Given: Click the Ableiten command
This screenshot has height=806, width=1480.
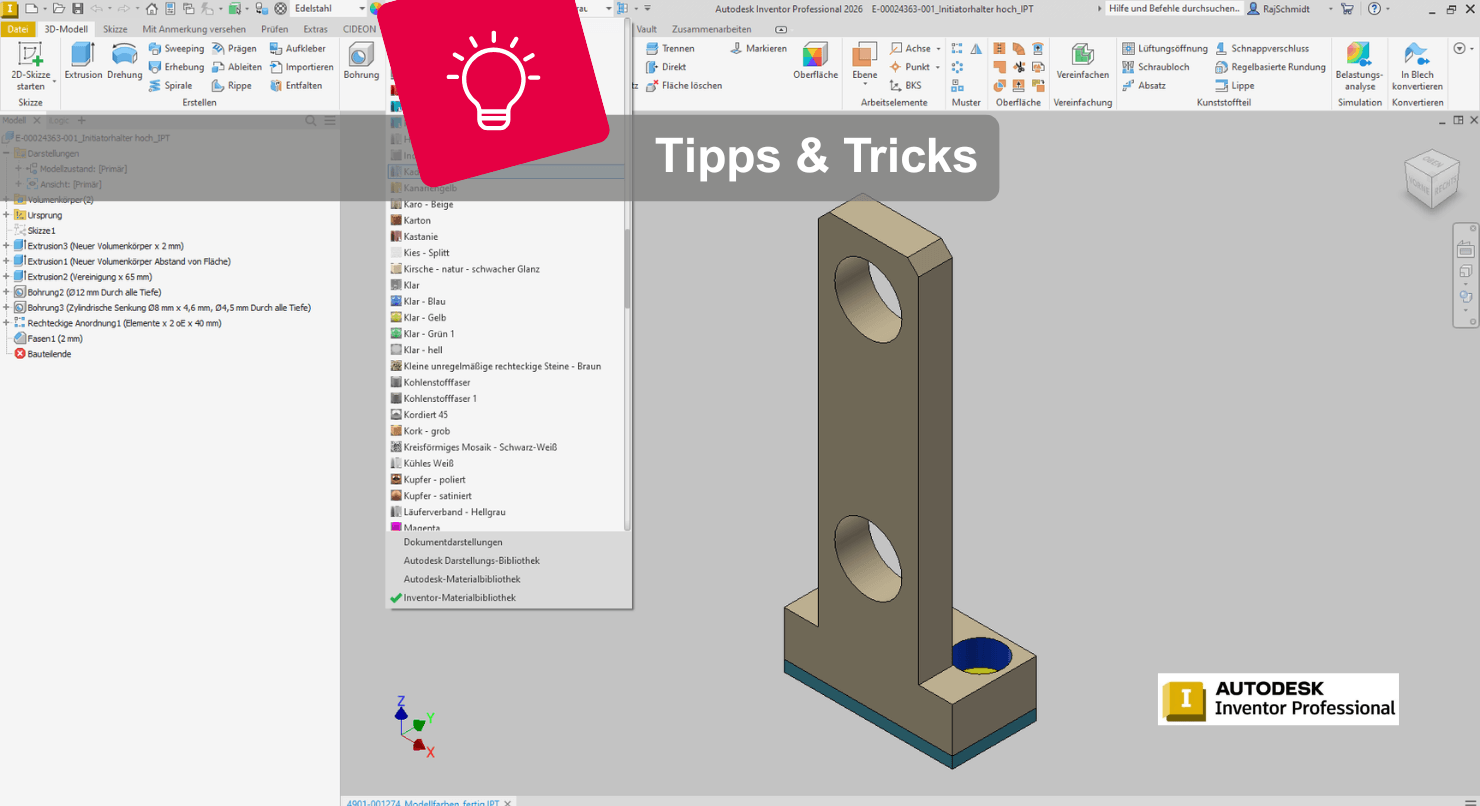Looking at the screenshot, I should click(237, 67).
